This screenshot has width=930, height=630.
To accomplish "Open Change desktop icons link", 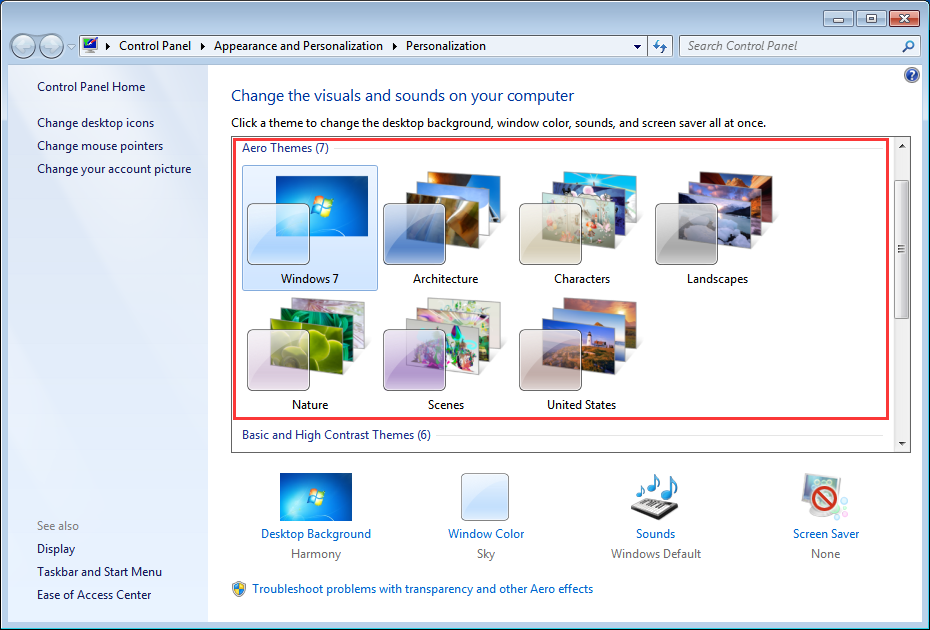I will click(x=96, y=123).
